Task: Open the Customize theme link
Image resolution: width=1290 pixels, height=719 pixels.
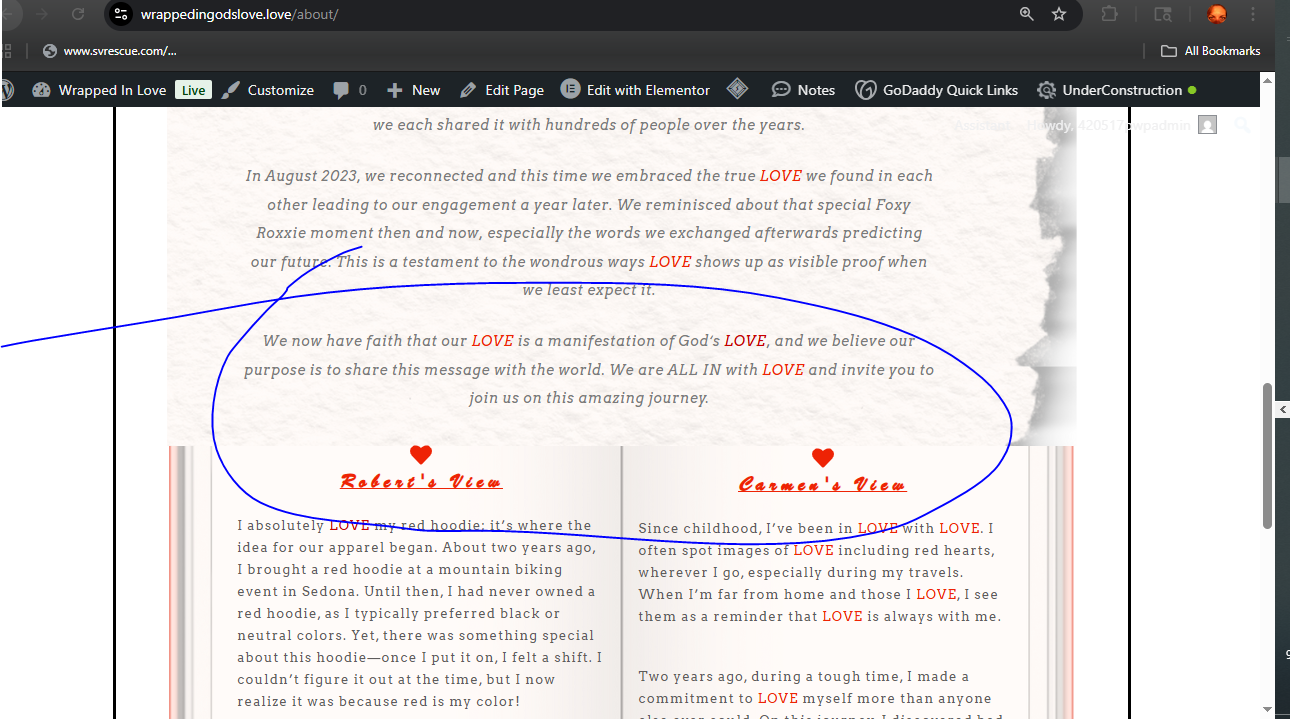Action: [x=268, y=90]
